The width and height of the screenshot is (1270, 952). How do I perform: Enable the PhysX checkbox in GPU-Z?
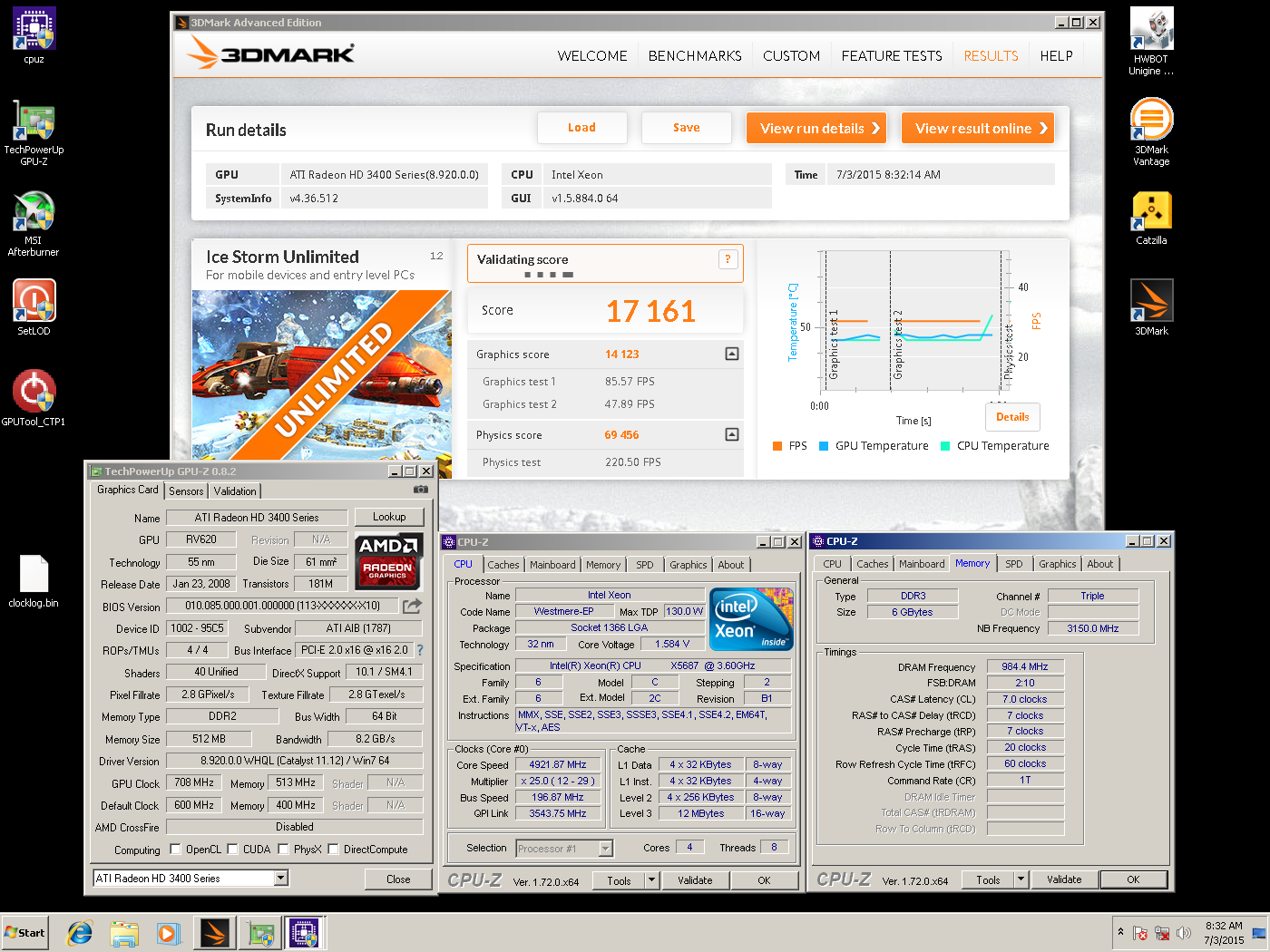[284, 850]
